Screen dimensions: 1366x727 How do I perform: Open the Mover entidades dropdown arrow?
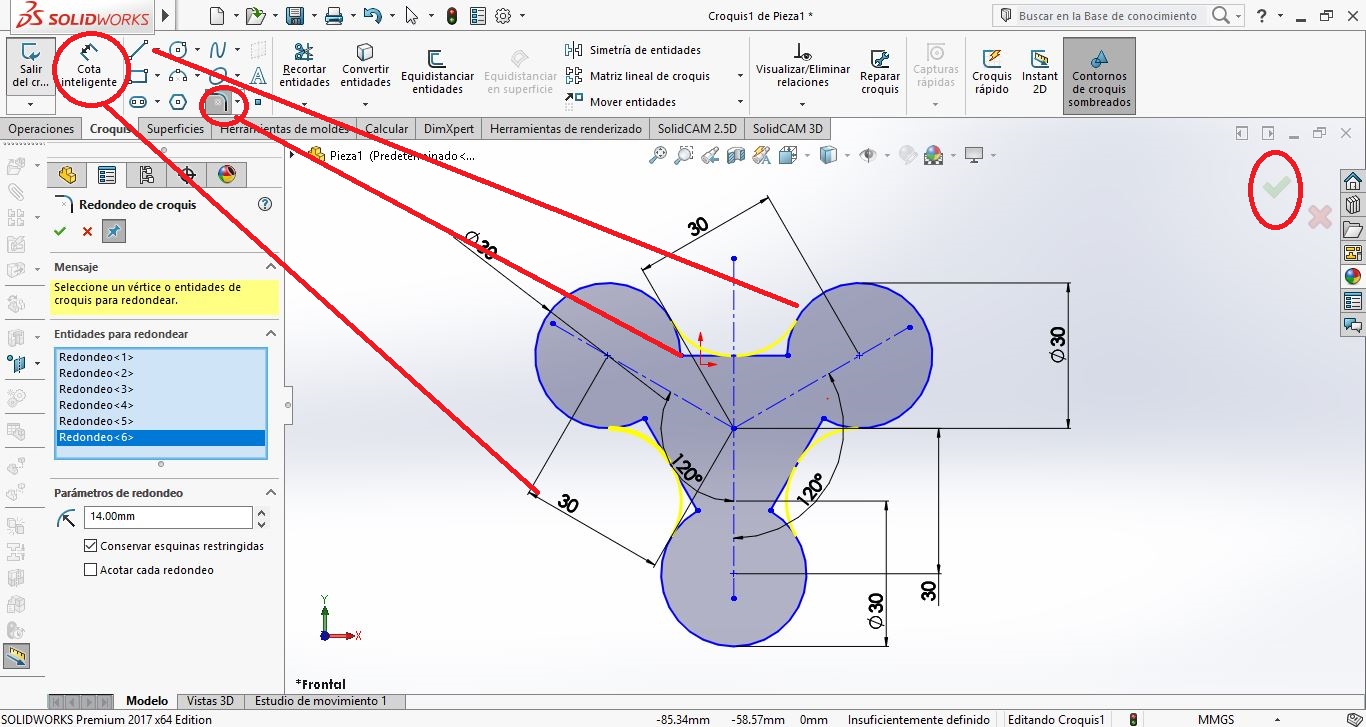click(x=740, y=102)
